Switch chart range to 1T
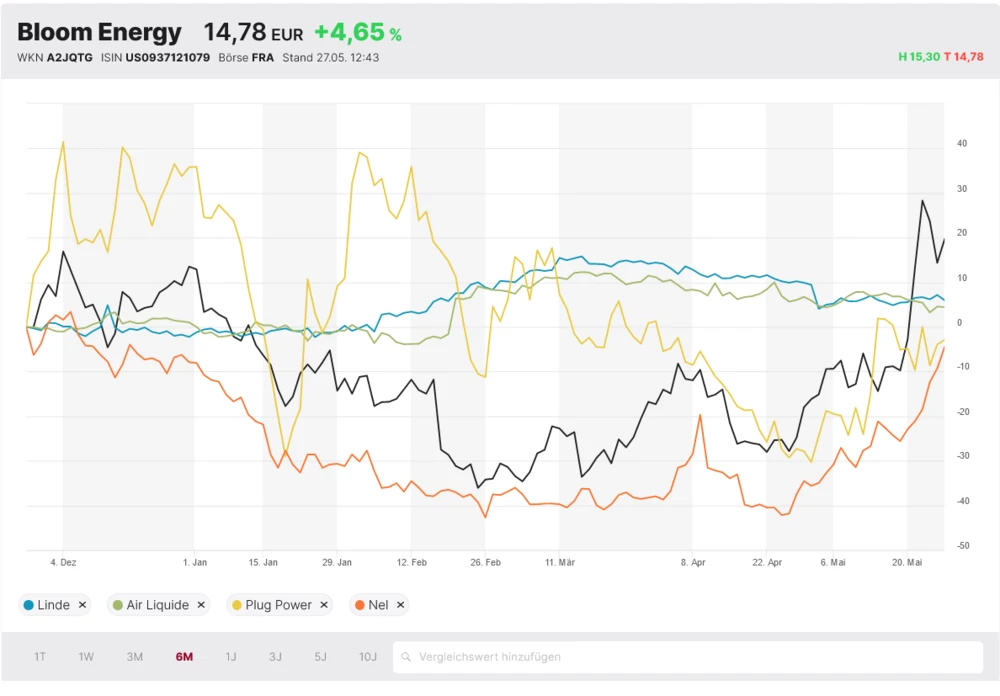The width and height of the screenshot is (1000, 696). pyautogui.click(x=40, y=657)
